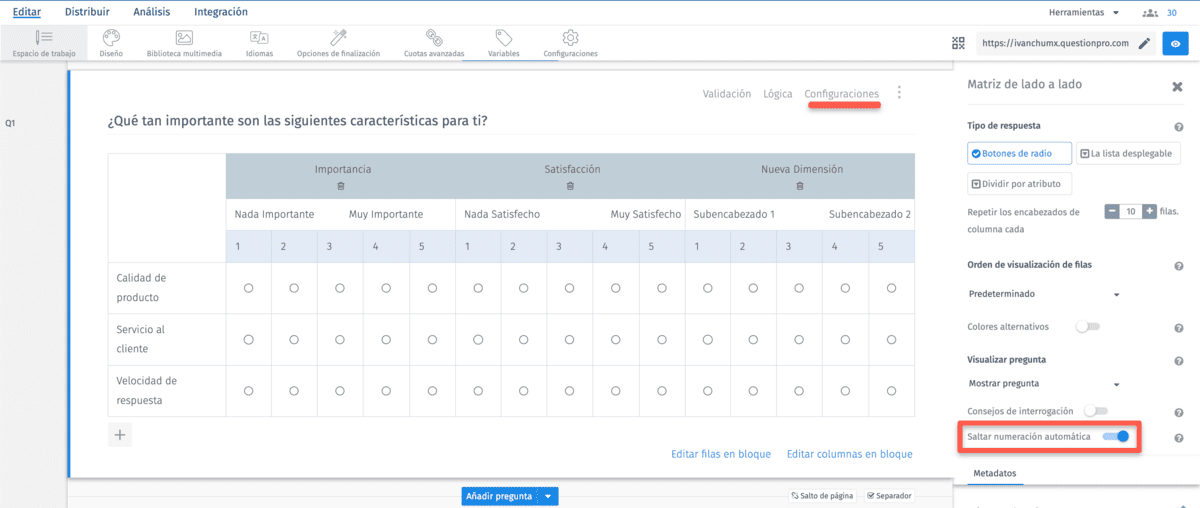
Task: Add a new row with the plus icon
Action: pos(120,434)
